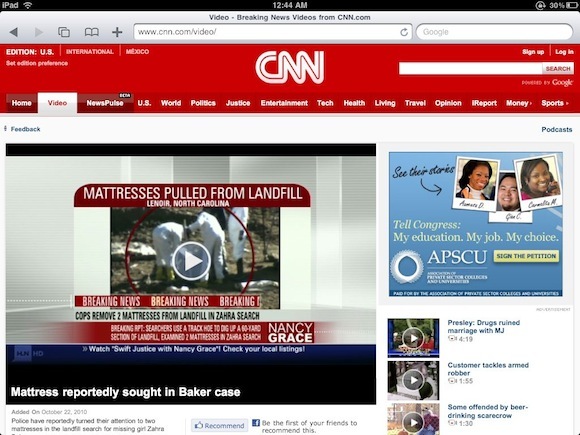This screenshot has height=435, width=580.
Task: Expand the Money menu
Action: (519, 103)
